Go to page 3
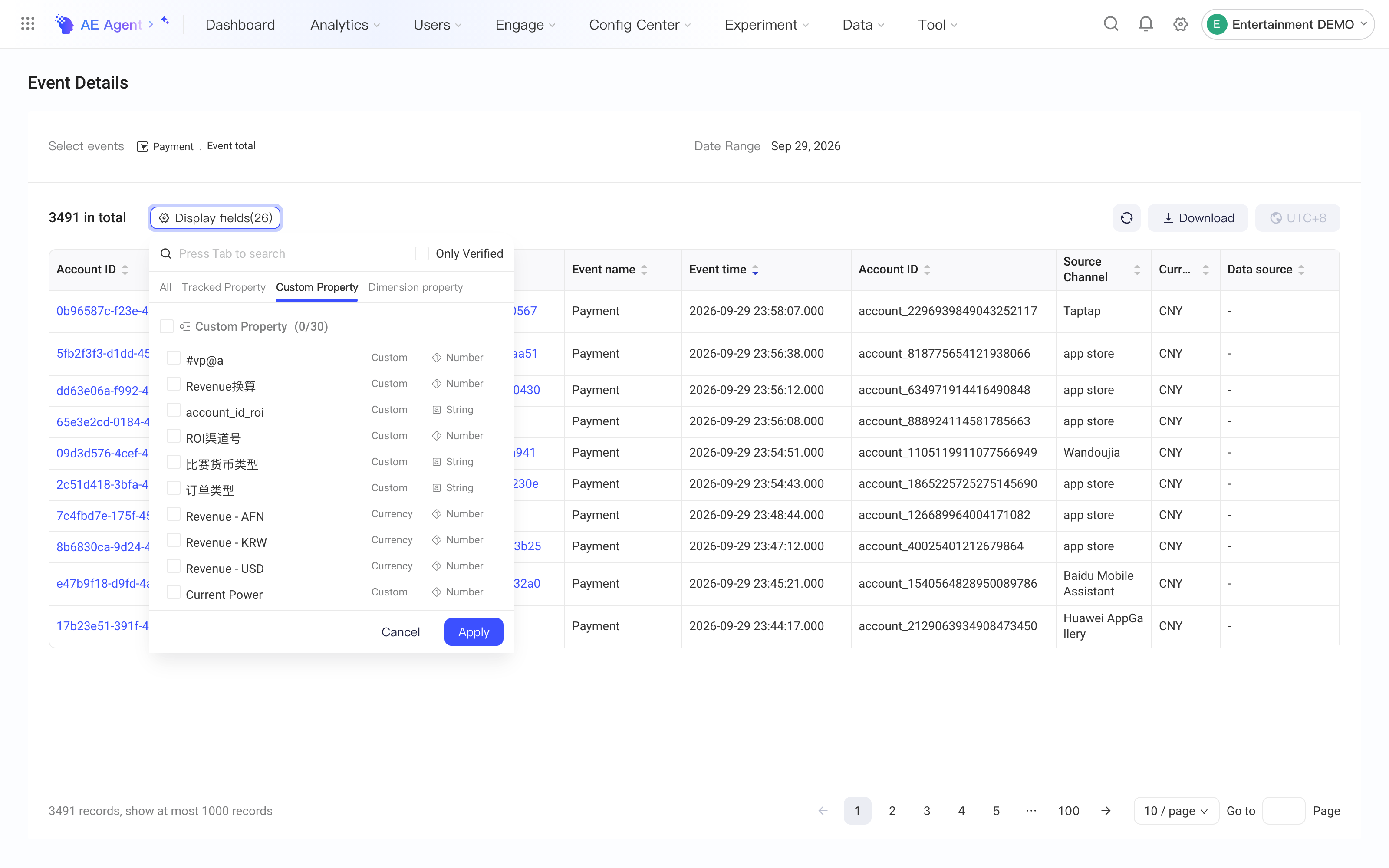This screenshot has width=1389, height=868. pos(927,811)
